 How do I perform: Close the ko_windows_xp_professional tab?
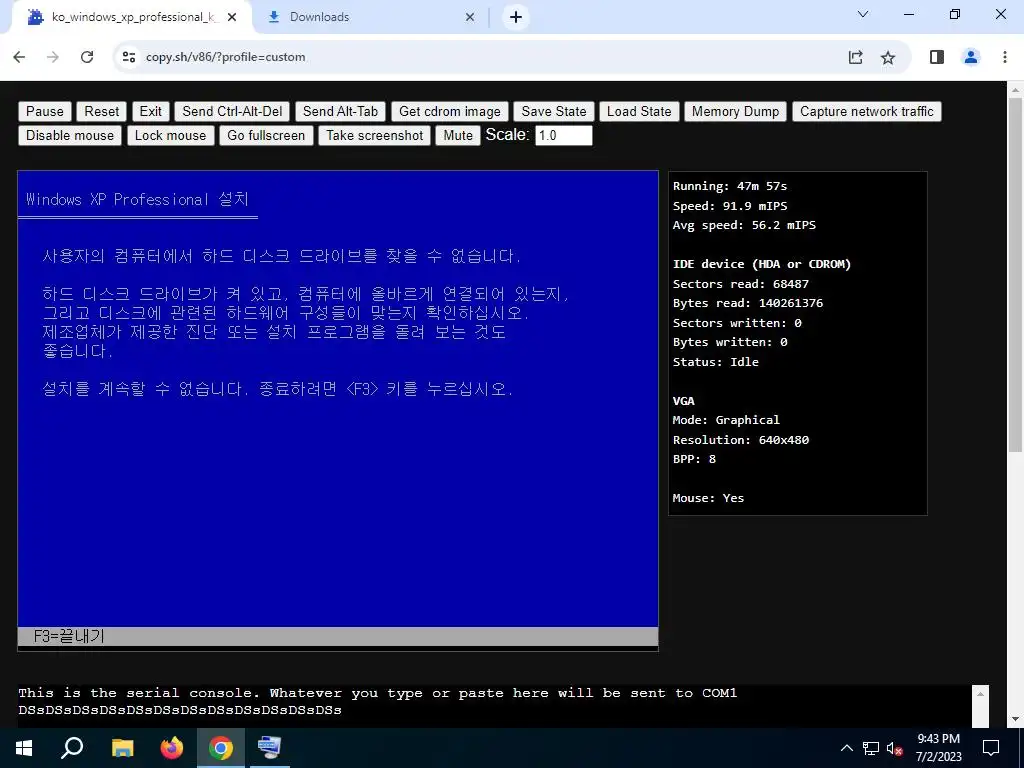click(232, 17)
